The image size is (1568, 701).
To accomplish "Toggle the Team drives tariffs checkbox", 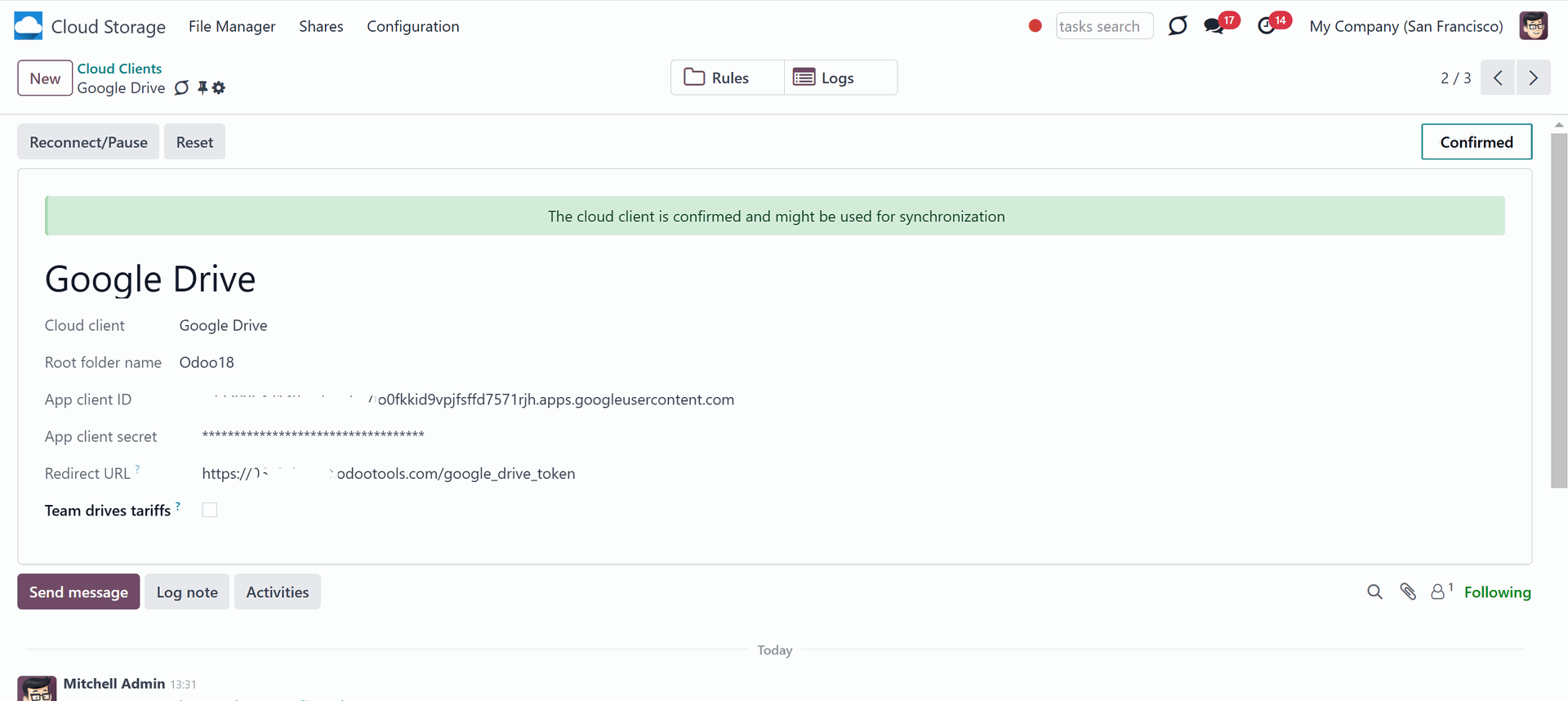I will (x=210, y=510).
